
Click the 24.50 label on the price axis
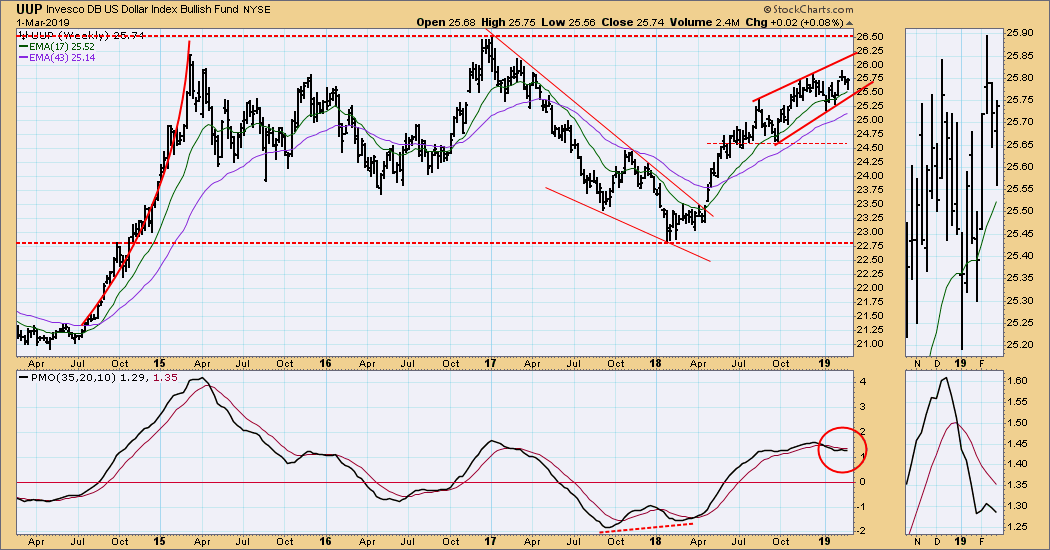871,148
